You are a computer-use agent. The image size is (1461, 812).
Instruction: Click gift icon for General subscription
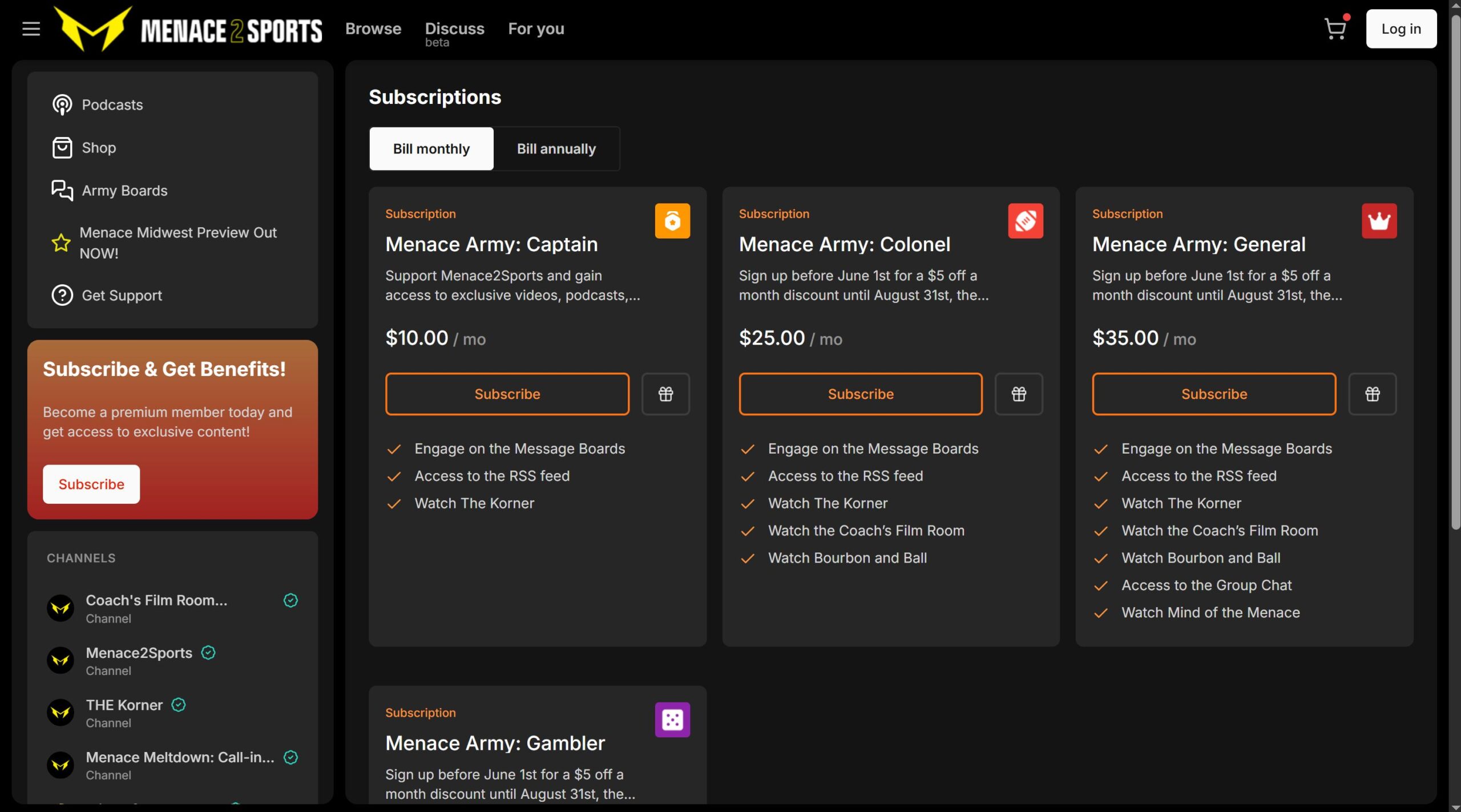1372,394
